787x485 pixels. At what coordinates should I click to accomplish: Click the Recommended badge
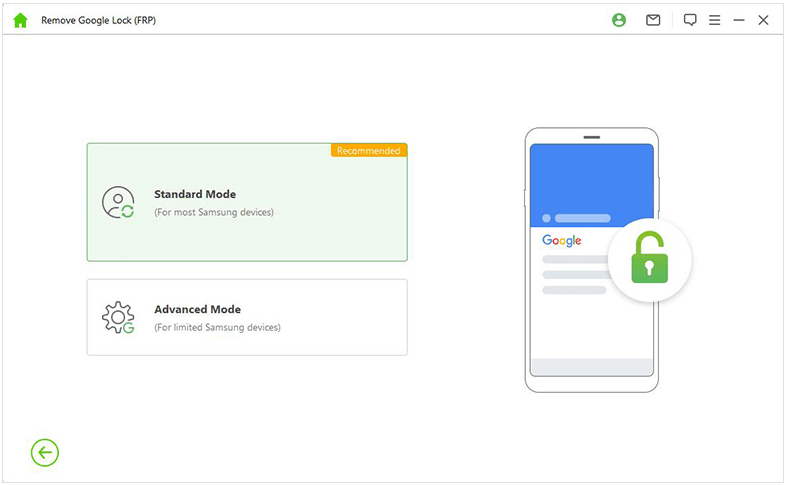coord(369,151)
